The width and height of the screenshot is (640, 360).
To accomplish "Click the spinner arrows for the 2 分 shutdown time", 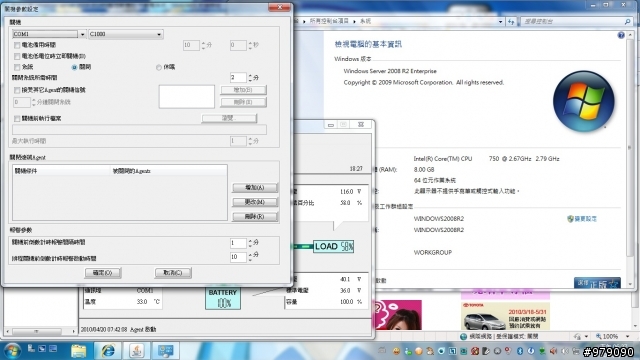I will (250, 78).
